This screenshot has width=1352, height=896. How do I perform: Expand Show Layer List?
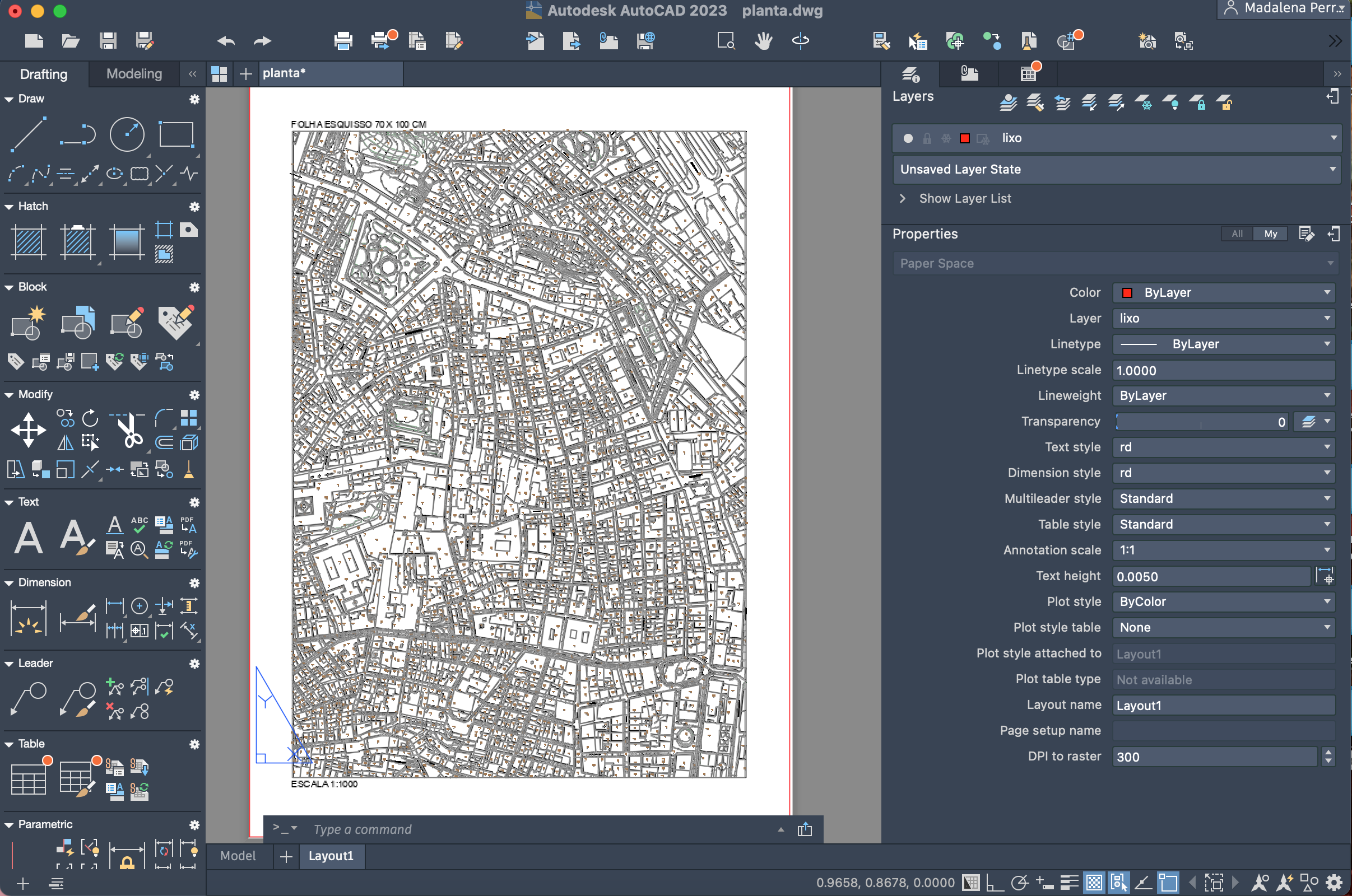click(x=964, y=198)
